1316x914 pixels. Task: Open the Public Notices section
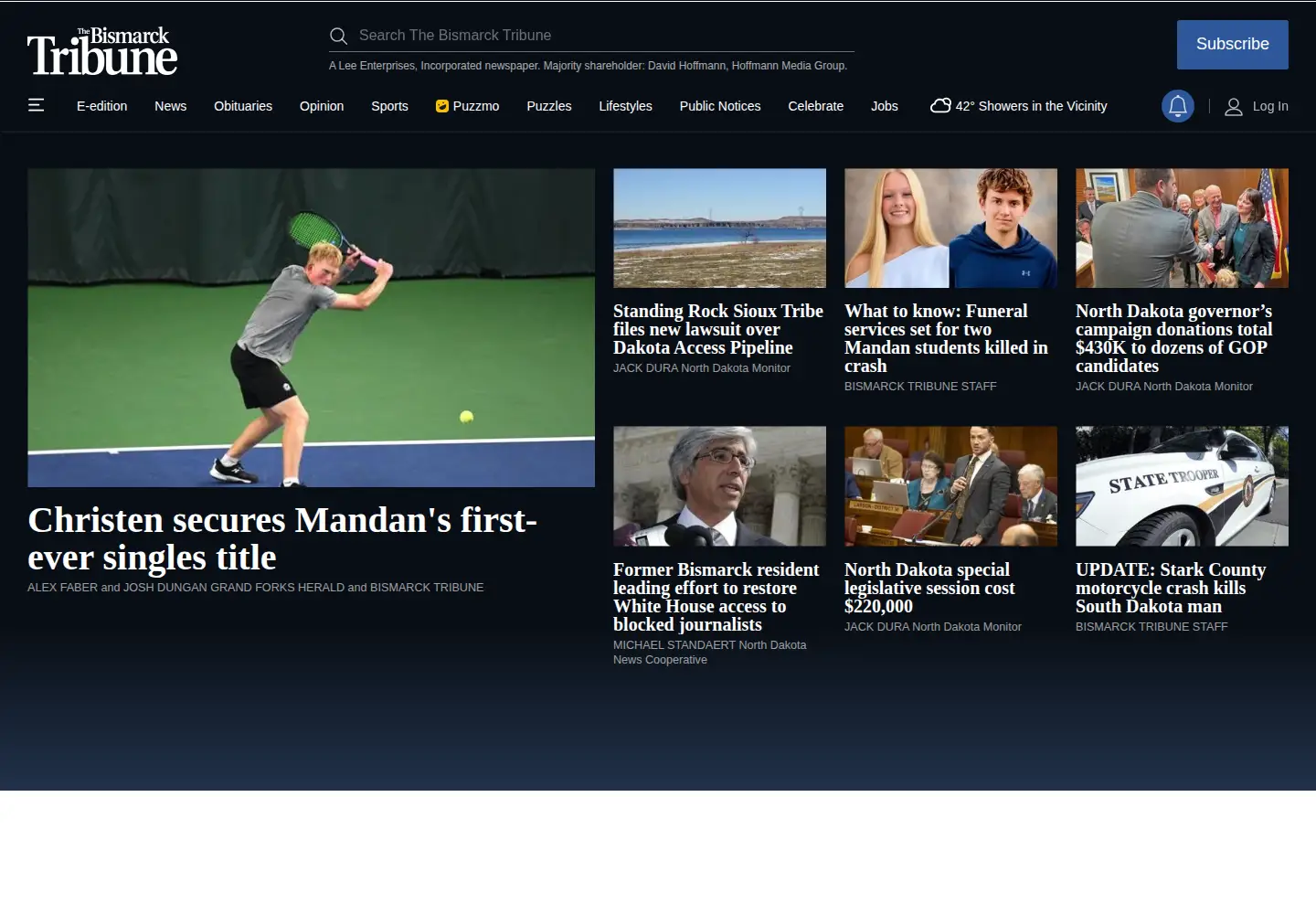(720, 106)
